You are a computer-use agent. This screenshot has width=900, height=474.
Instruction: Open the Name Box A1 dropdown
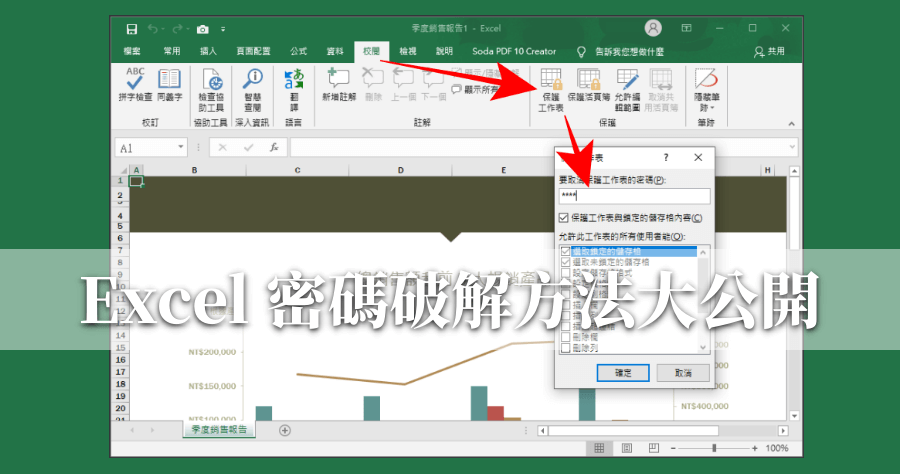[180, 147]
